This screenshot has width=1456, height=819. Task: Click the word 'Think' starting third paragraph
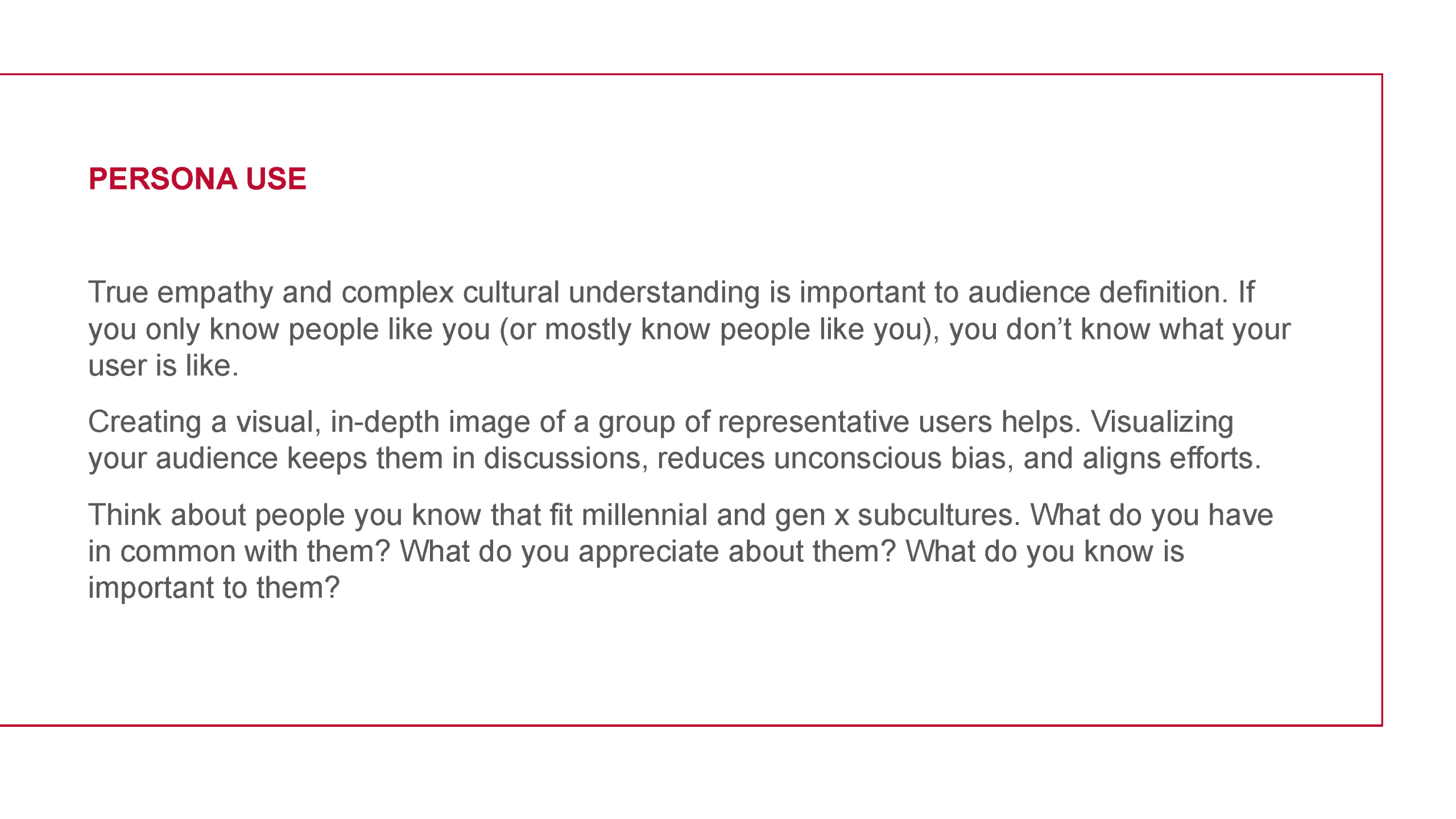[125, 515]
